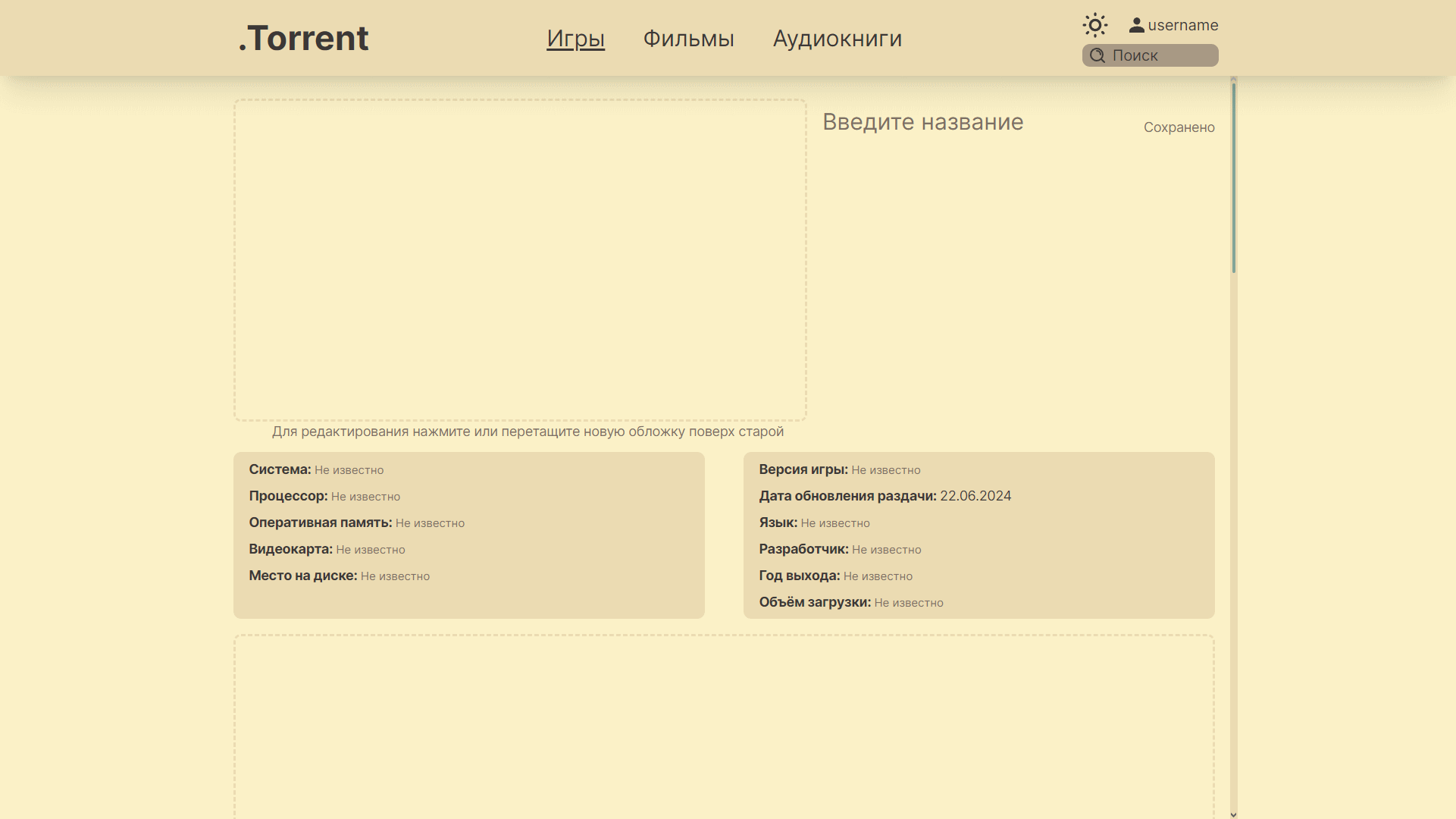This screenshot has height=819, width=1456.
Task: Click the search magnifier icon
Action: pyautogui.click(x=1097, y=55)
